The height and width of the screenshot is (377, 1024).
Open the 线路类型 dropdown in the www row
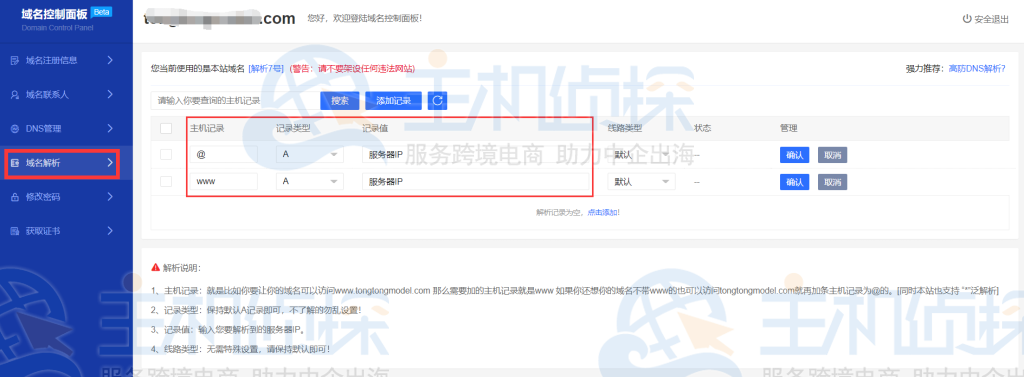[x=641, y=182]
